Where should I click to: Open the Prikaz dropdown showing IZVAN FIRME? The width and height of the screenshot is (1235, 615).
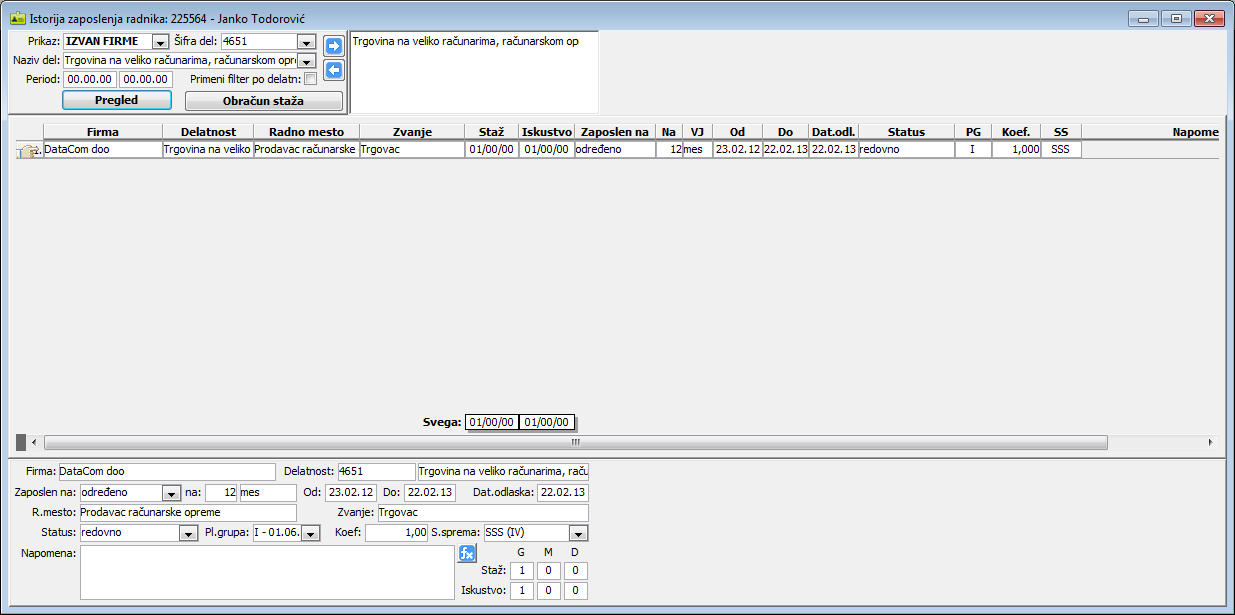pos(160,42)
